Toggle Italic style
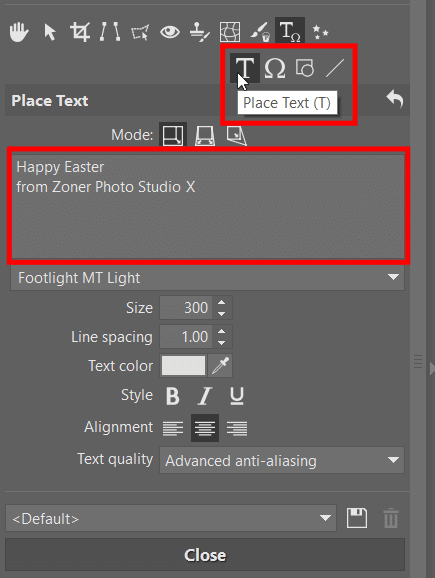This screenshot has height=578, width=435. [x=205, y=396]
